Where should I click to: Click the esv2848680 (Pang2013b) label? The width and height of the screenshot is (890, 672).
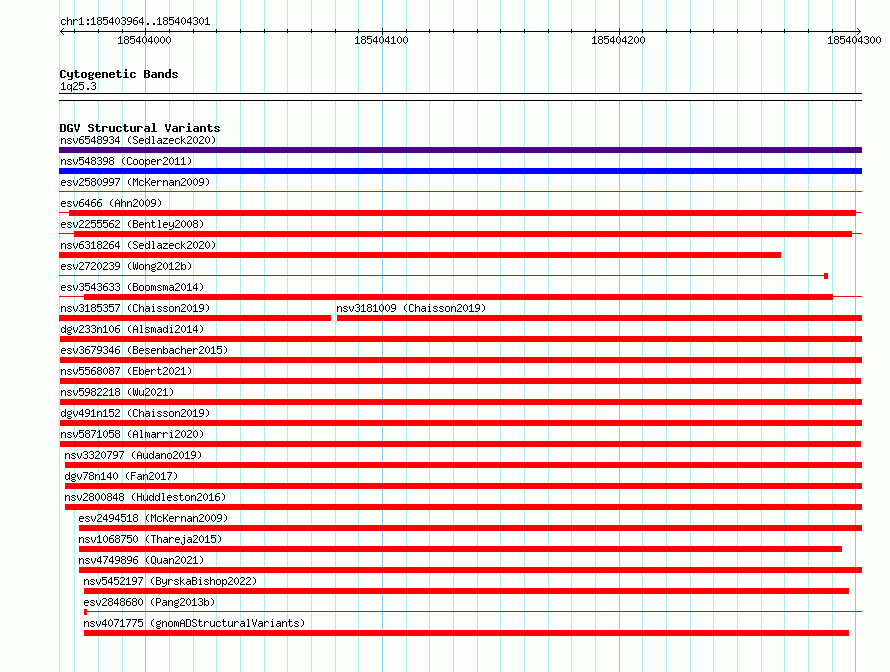(x=149, y=602)
